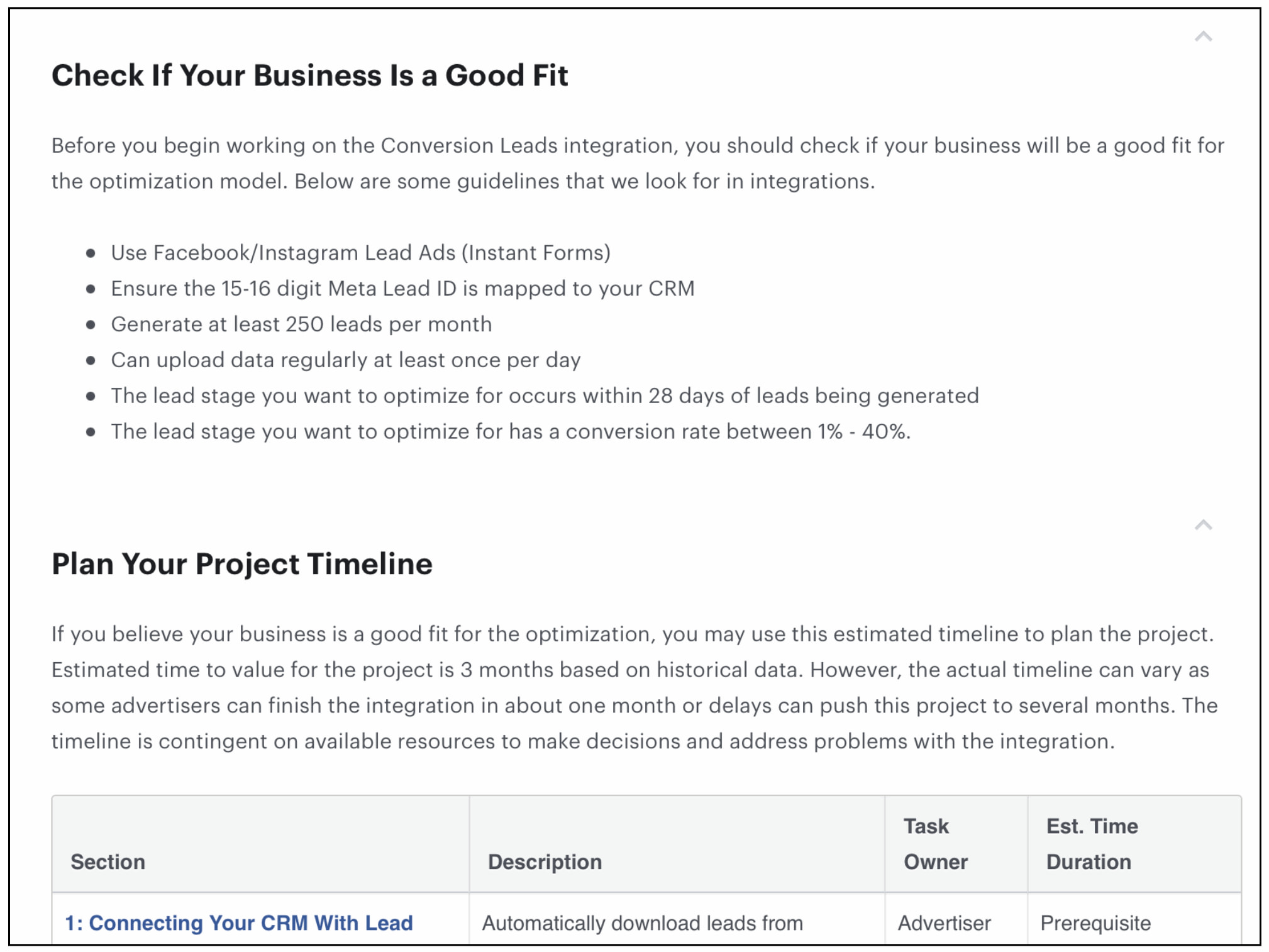Click the "Check If Your Business Is a Good Fit" heading
Viewport: 1269px width, 952px height.
pos(309,75)
